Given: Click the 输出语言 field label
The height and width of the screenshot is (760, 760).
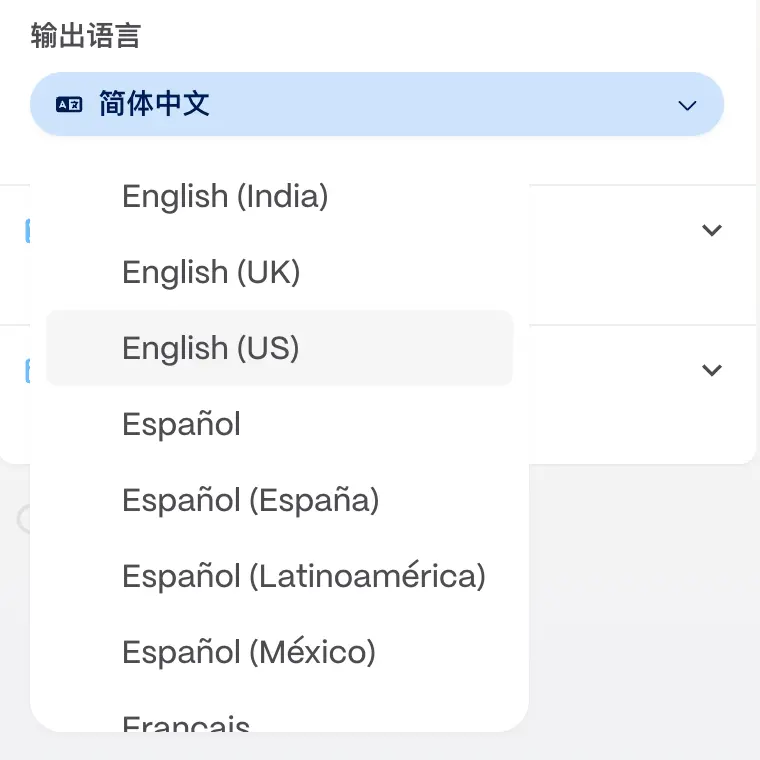Looking at the screenshot, I should 85,36.
